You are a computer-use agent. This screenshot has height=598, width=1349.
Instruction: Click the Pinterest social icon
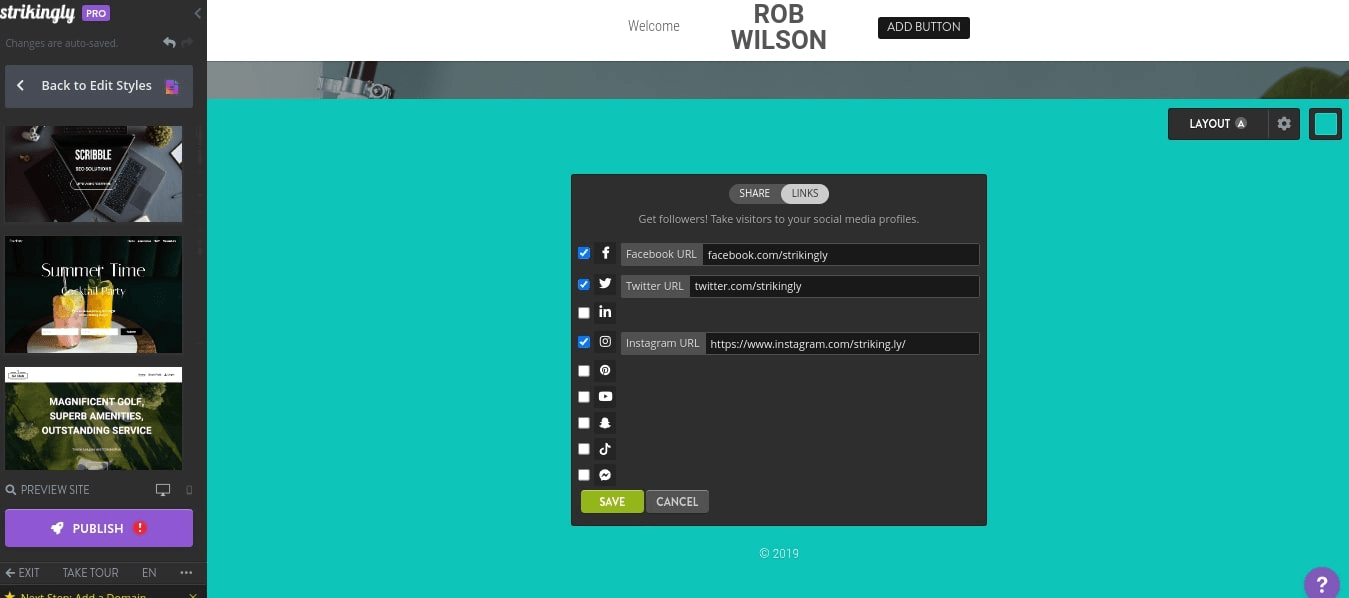coord(605,370)
